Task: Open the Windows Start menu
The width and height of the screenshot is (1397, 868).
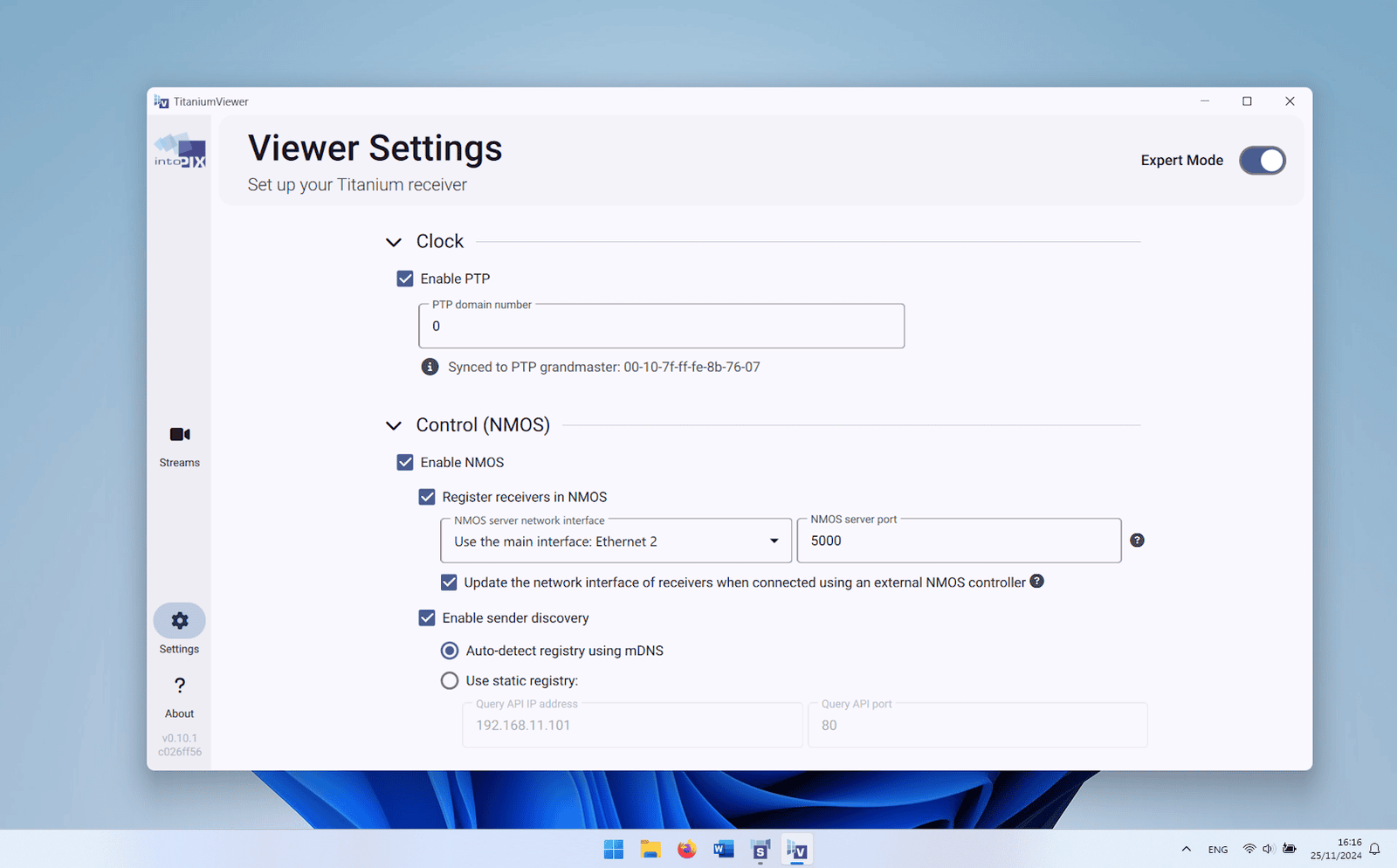Action: (614, 850)
